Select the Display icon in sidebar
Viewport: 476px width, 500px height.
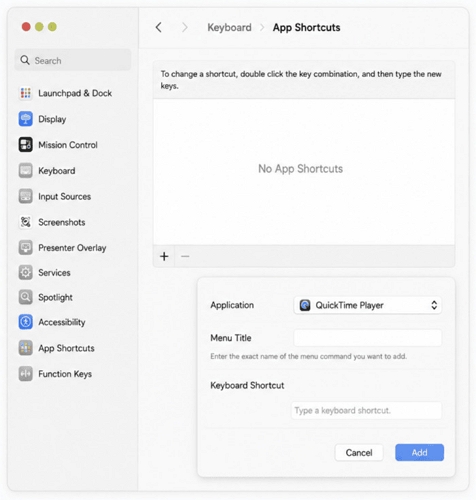click(x=26, y=119)
